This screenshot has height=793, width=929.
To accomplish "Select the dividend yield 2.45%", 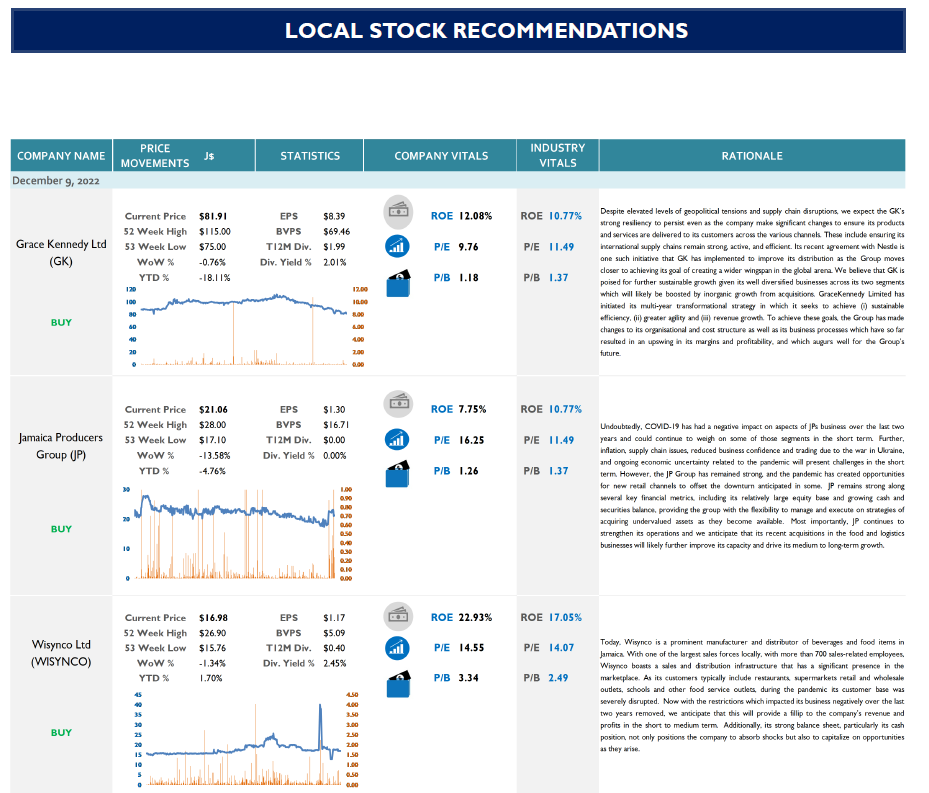I will tap(335, 663).
